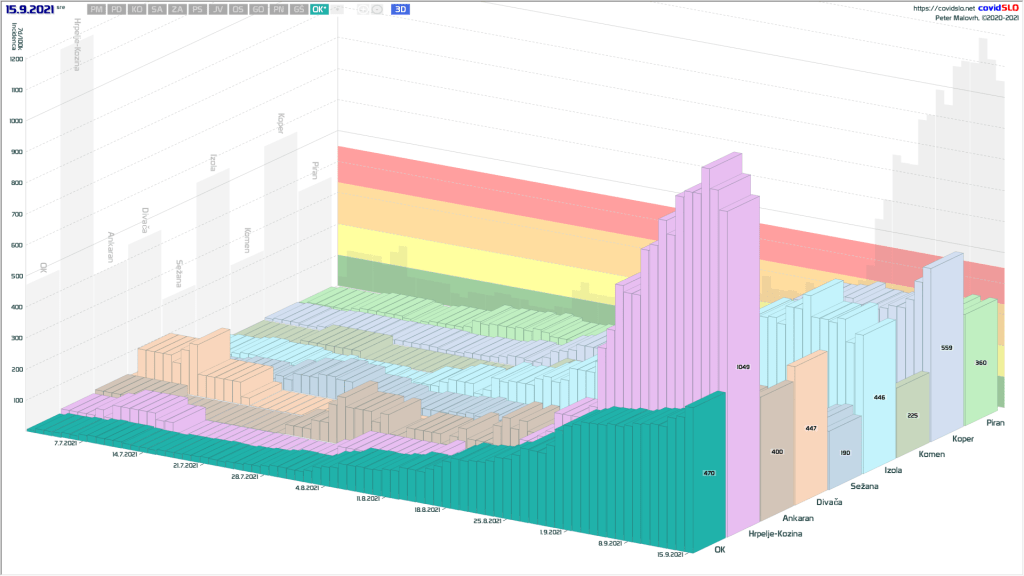The height and width of the screenshot is (576, 1024).
Task: Open the https://covidslo.net link
Action: [943, 8]
